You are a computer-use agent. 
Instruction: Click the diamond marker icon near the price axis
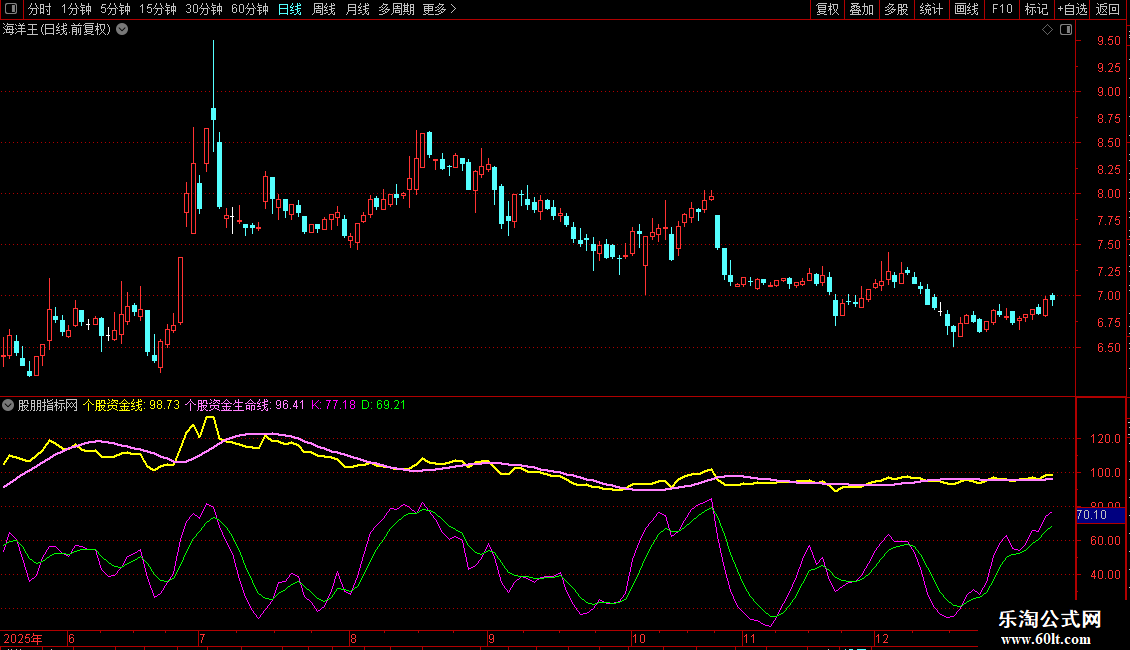[1047, 30]
